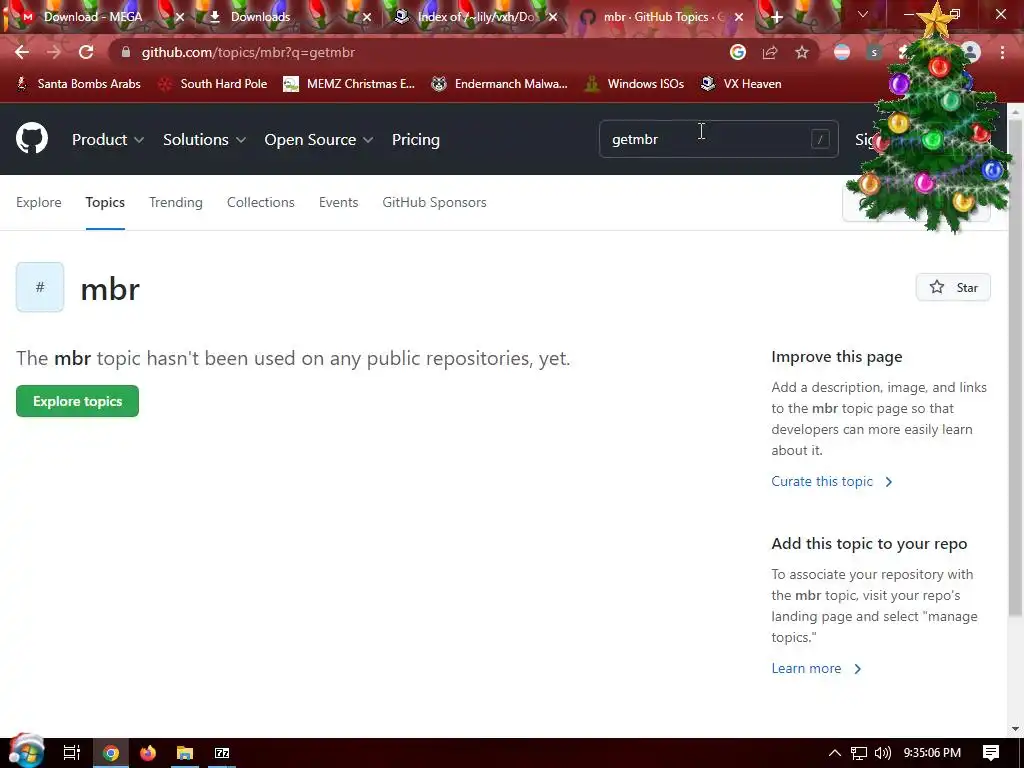
Task: Select the Topics tab
Action: [105, 202]
